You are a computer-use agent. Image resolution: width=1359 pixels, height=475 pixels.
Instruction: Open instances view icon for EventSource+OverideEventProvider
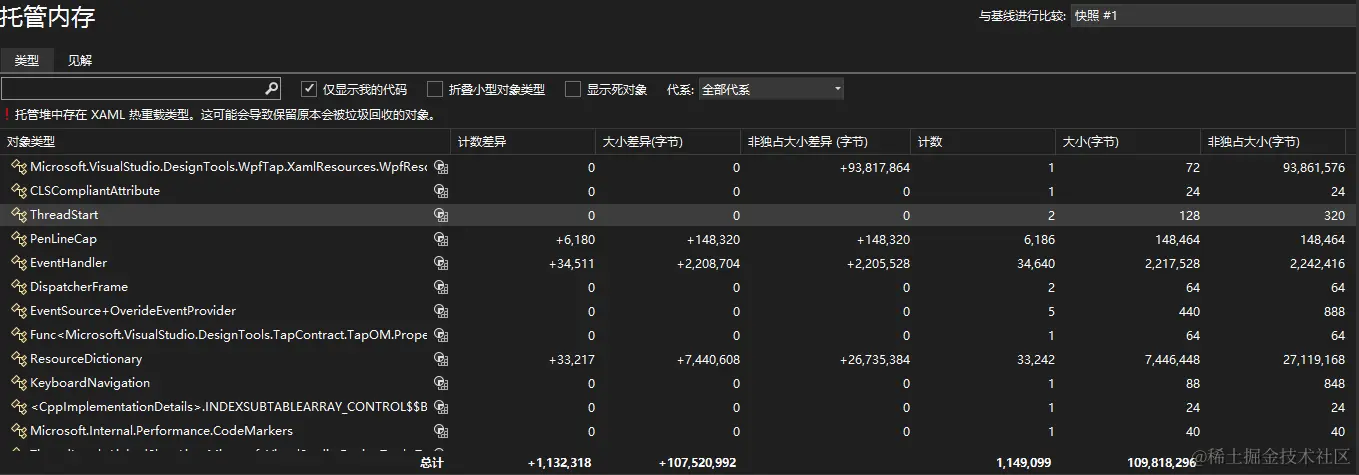(x=440, y=311)
